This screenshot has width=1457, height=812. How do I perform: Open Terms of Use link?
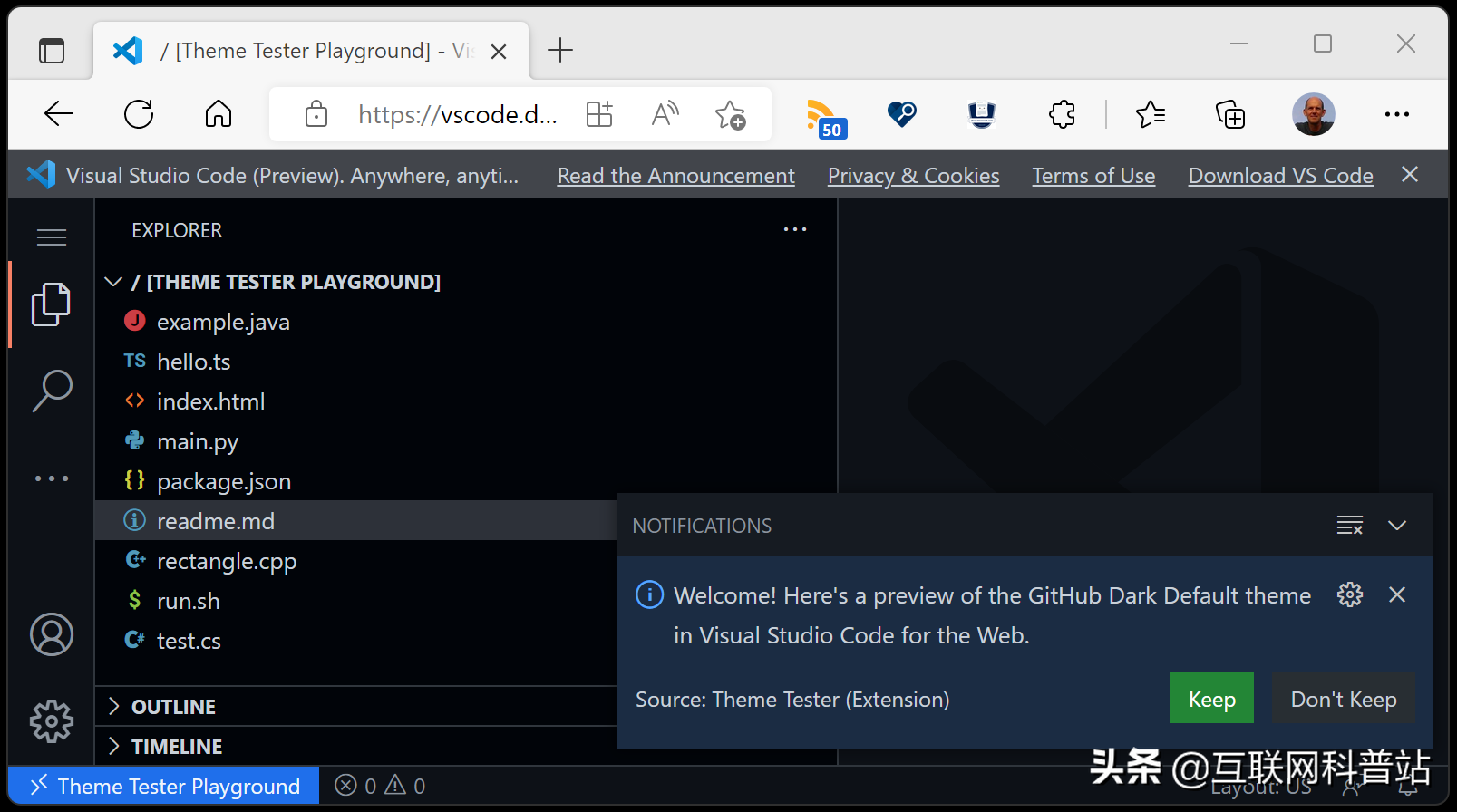coord(1093,175)
